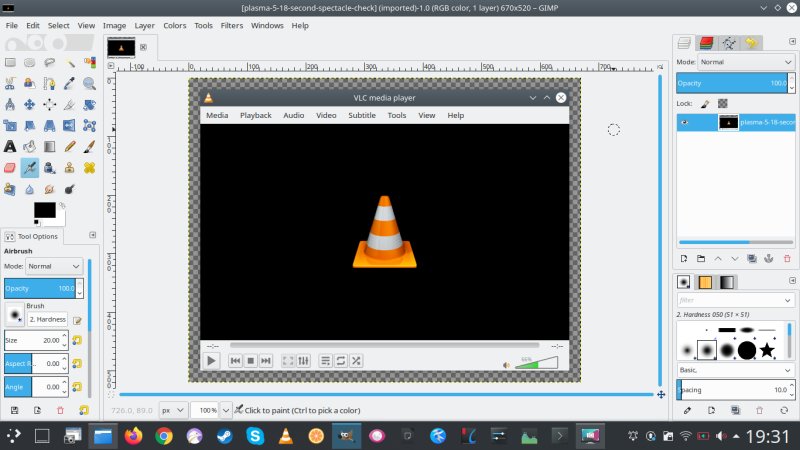Open the layer Mode dropdown
The width and height of the screenshot is (800, 450).
(x=745, y=62)
